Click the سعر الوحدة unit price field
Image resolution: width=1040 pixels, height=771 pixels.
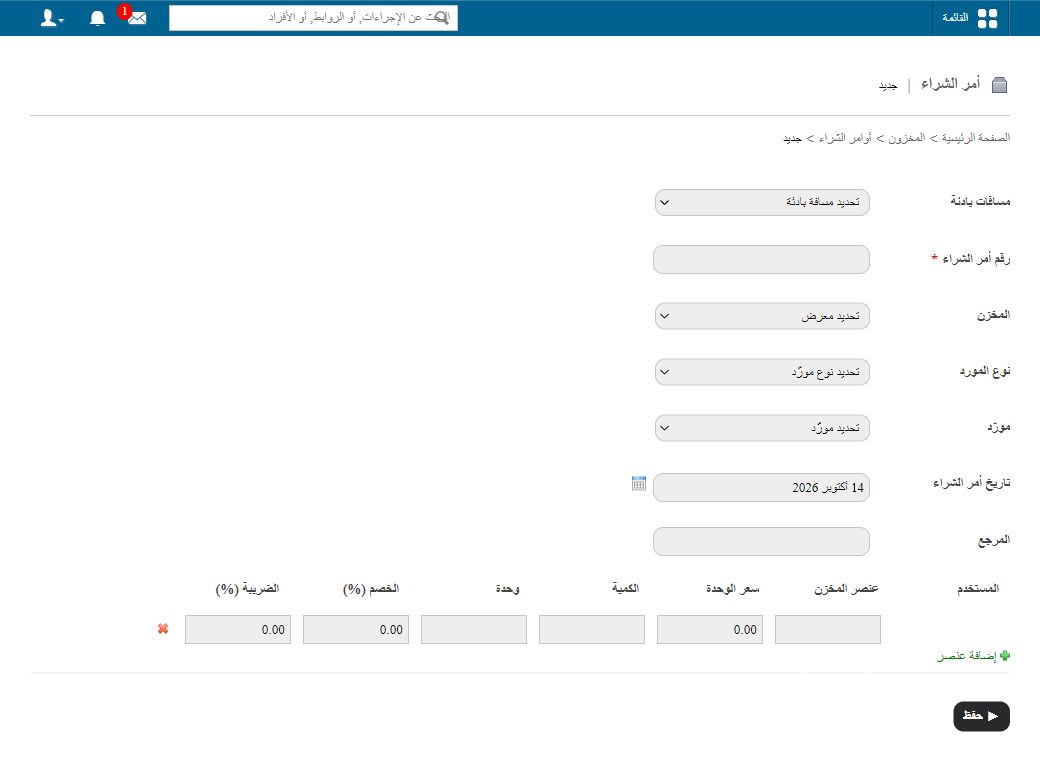point(710,629)
